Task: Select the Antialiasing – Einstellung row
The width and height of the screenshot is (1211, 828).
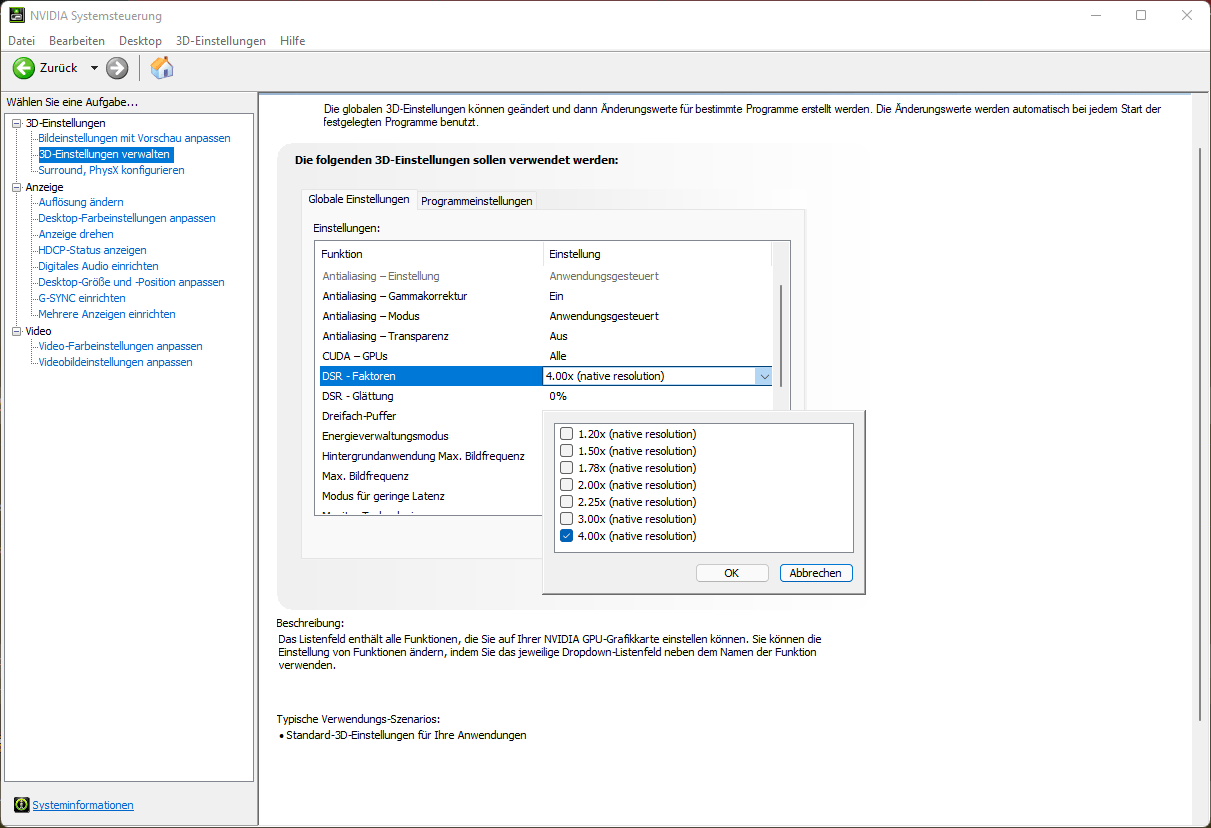Action: coord(546,276)
